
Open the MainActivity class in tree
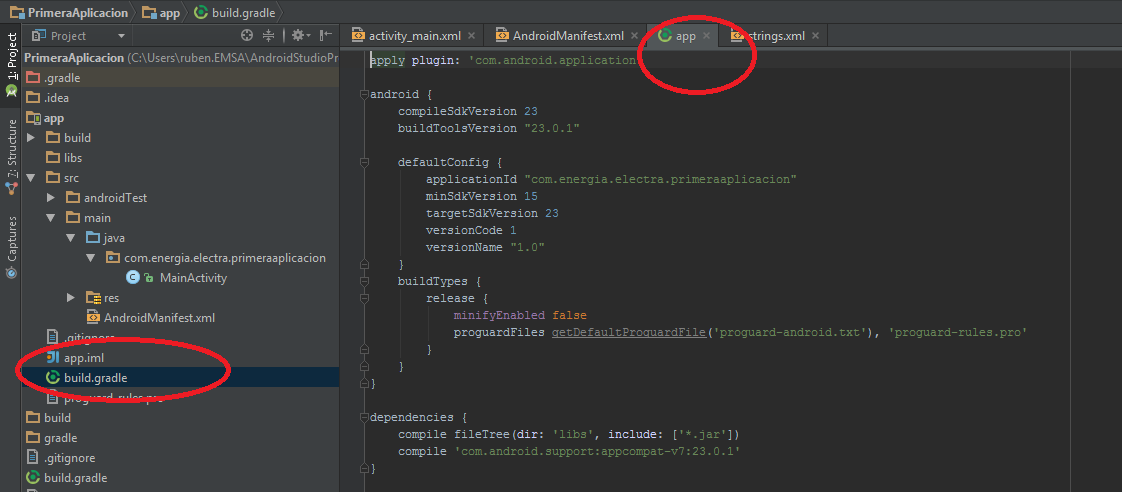pos(180,277)
